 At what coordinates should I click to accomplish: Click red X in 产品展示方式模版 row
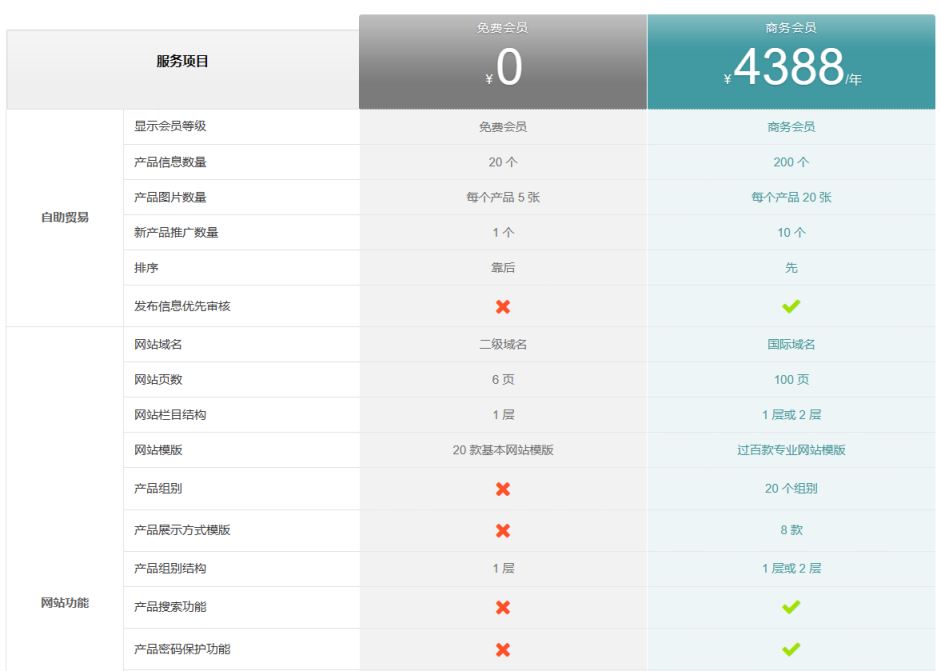[x=503, y=530]
